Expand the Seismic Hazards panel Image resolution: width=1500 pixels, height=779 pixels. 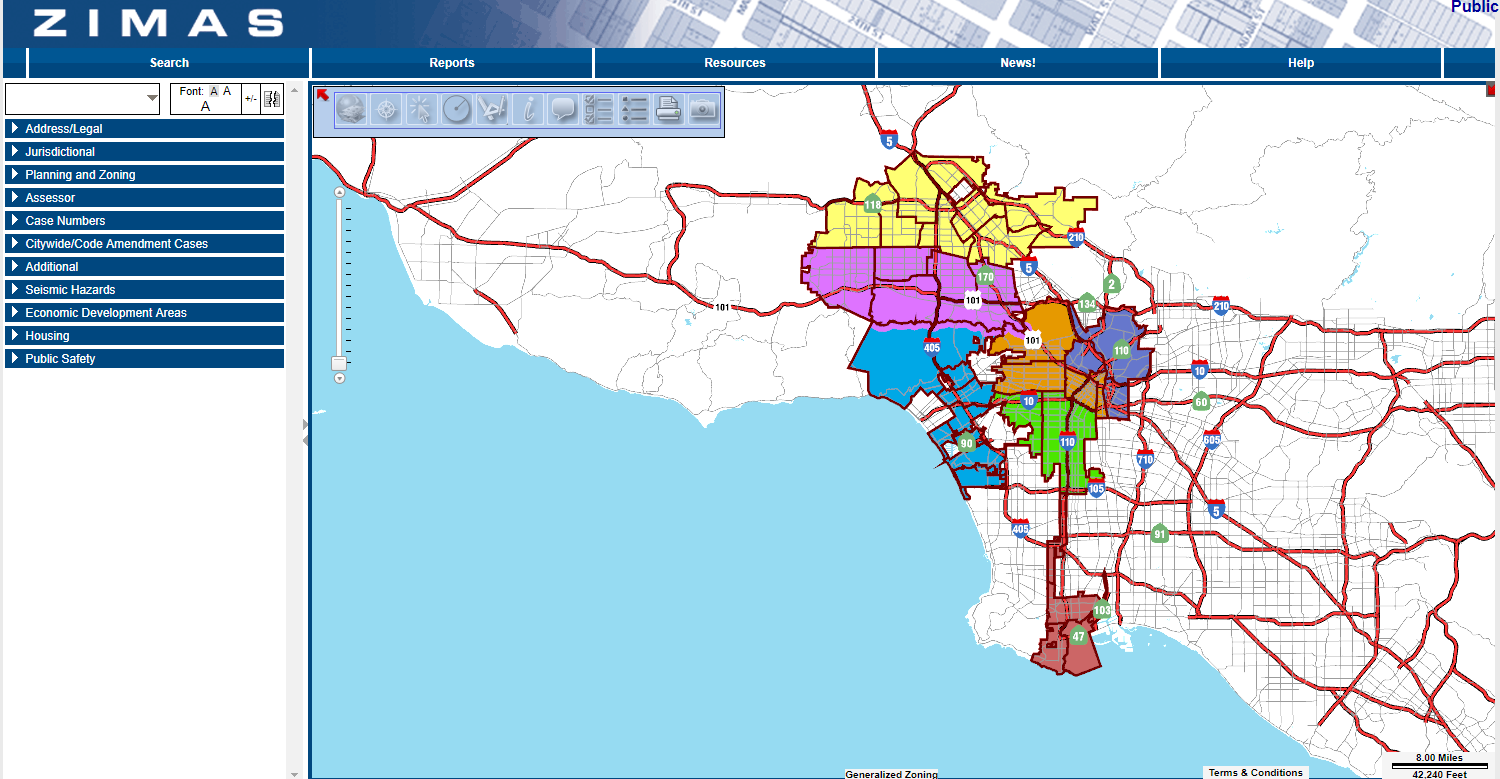144,289
